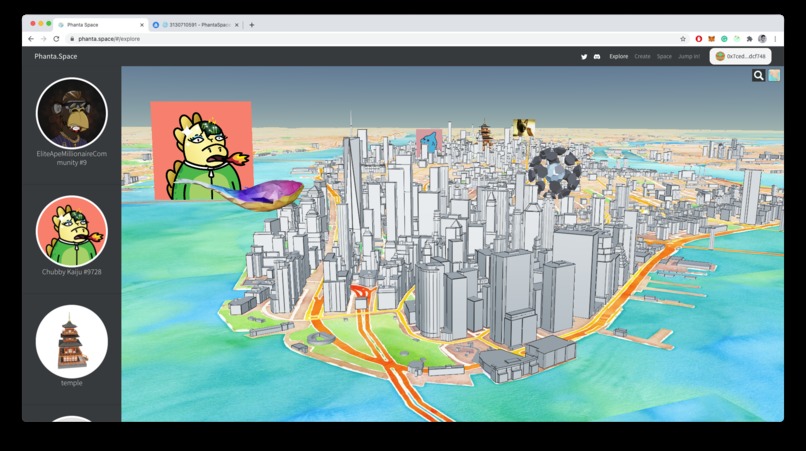
Task: Bookmark this page with the star icon
Action: [683, 39]
